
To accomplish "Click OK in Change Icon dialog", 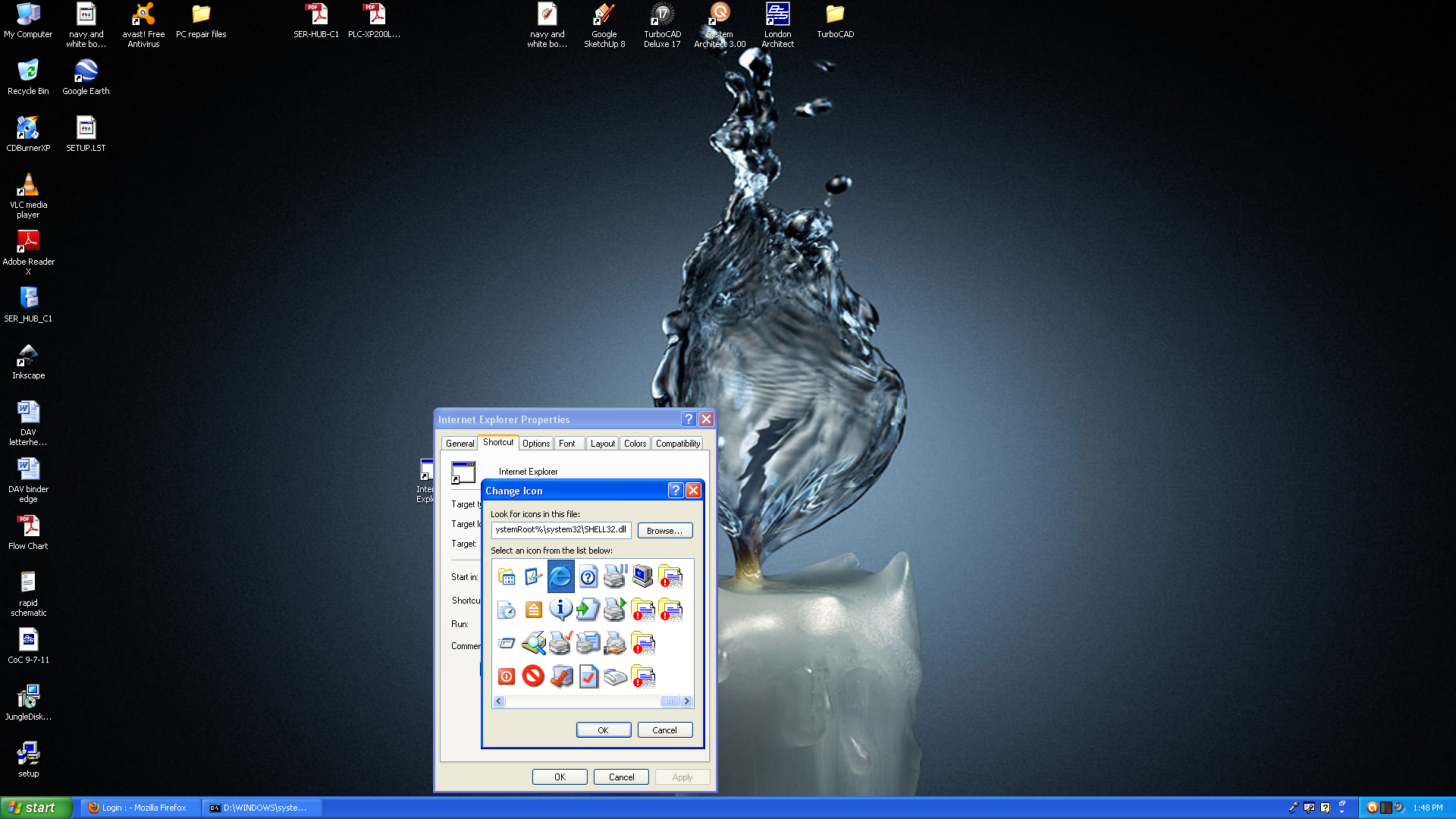I will (x=603, y=730).
